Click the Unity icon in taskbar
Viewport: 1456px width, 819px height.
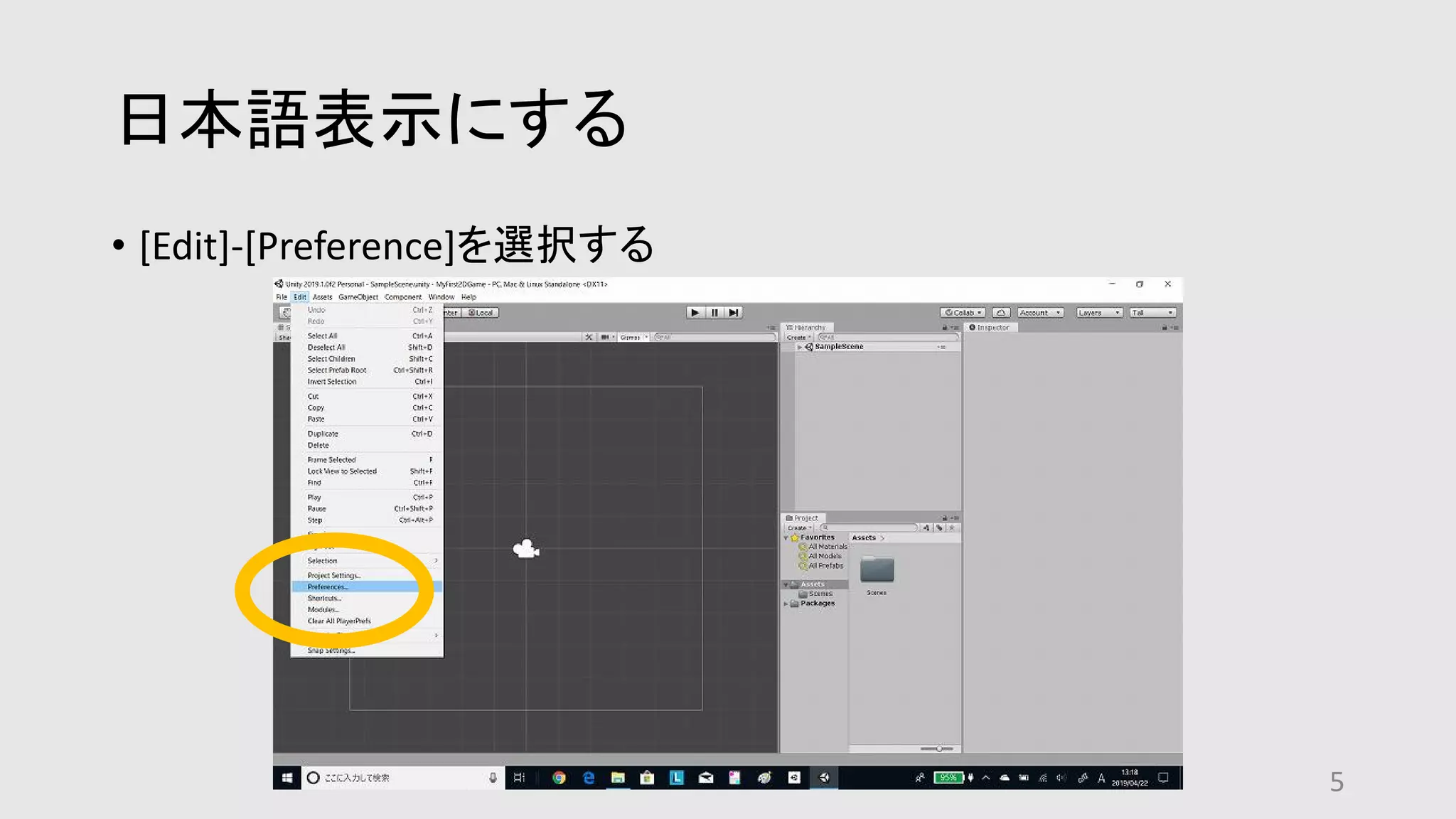pos(824,778)
